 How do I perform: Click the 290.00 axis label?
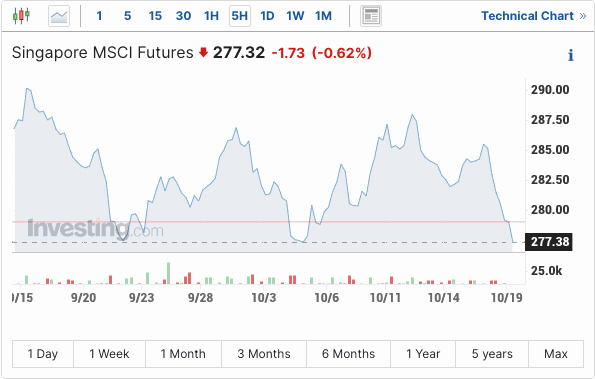550,90
